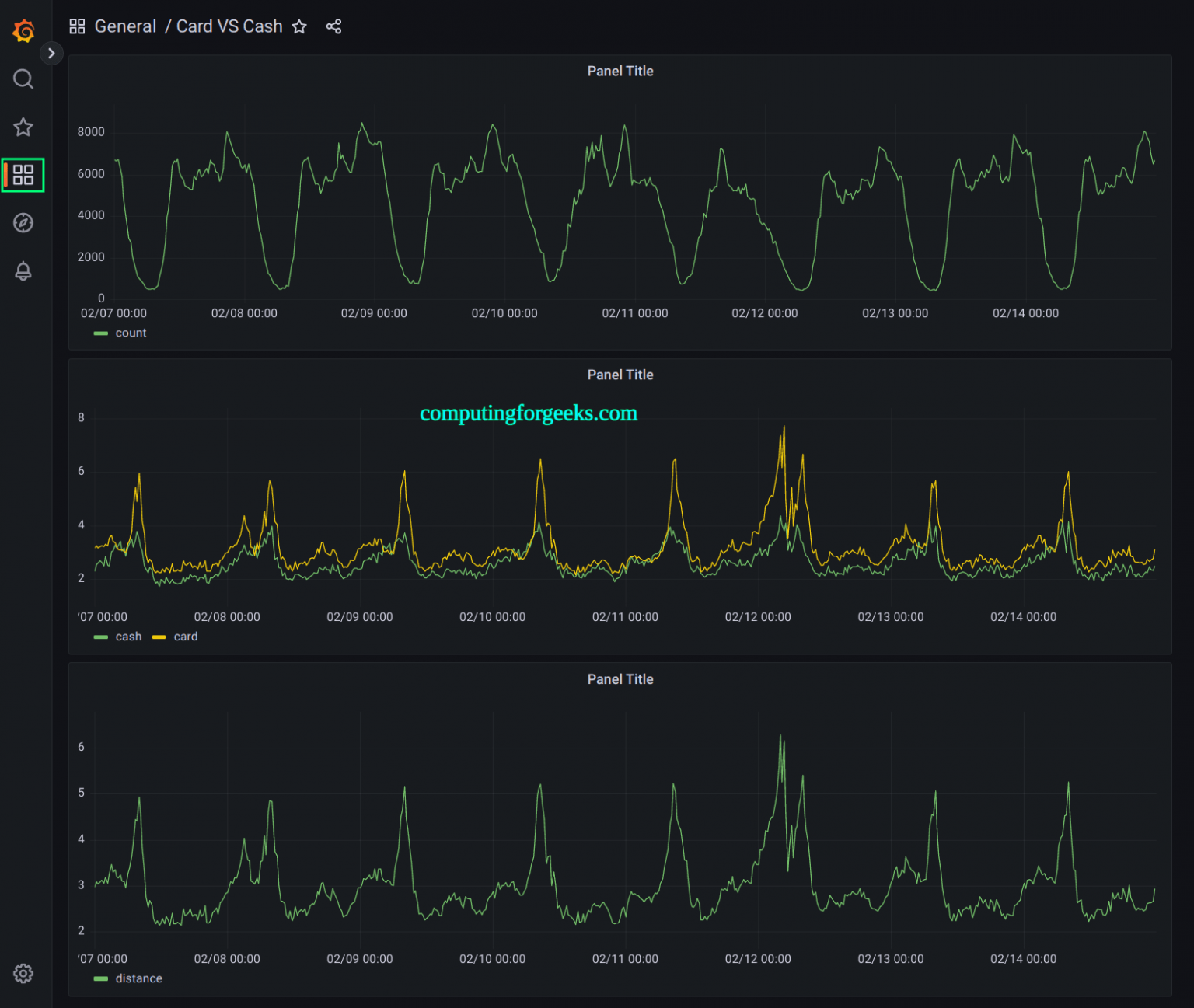1194x1008 pixels.
Task: Select the Card VS Cash dashboard title
Action: pyautogui.click(x=229, y=26)
